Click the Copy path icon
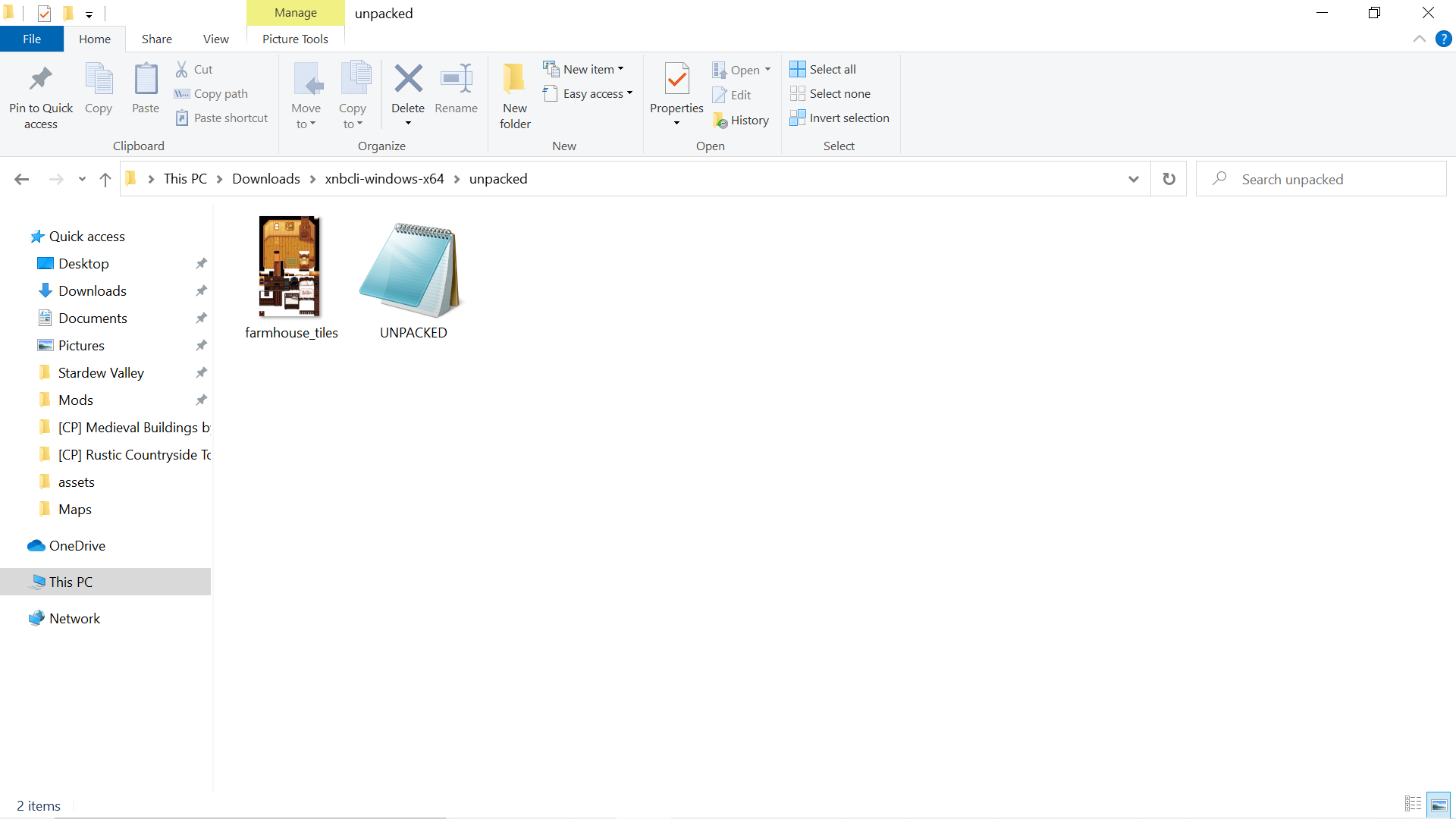 [182, 93]
